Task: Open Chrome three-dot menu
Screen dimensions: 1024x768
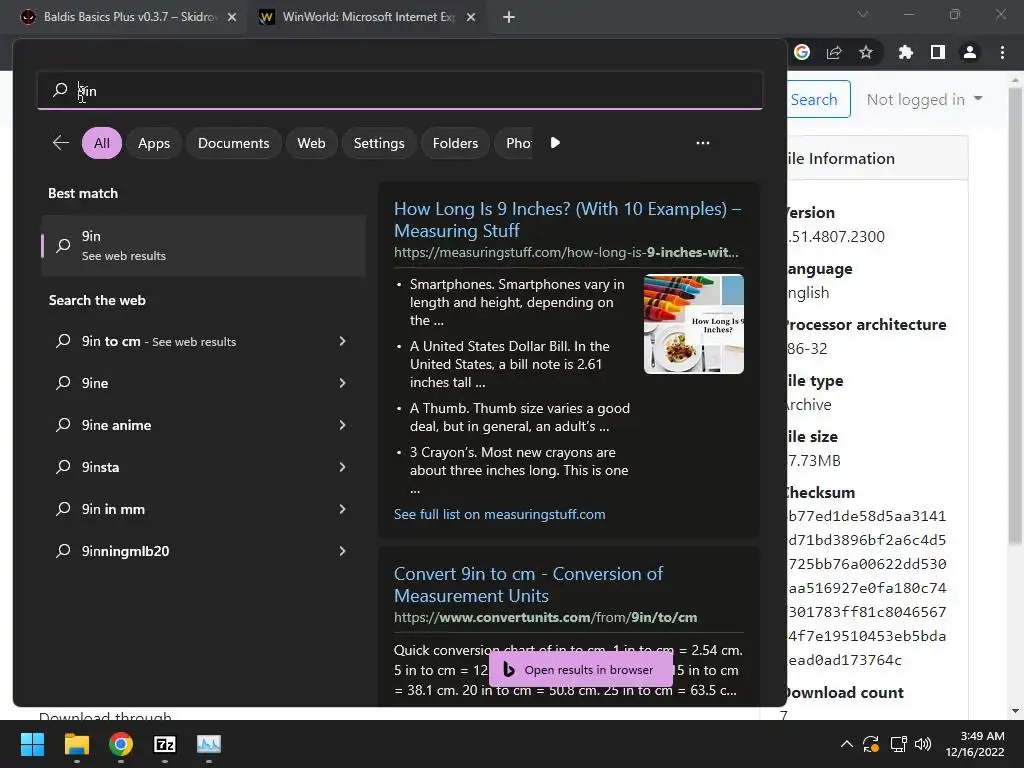Action: pos(1002,52)
